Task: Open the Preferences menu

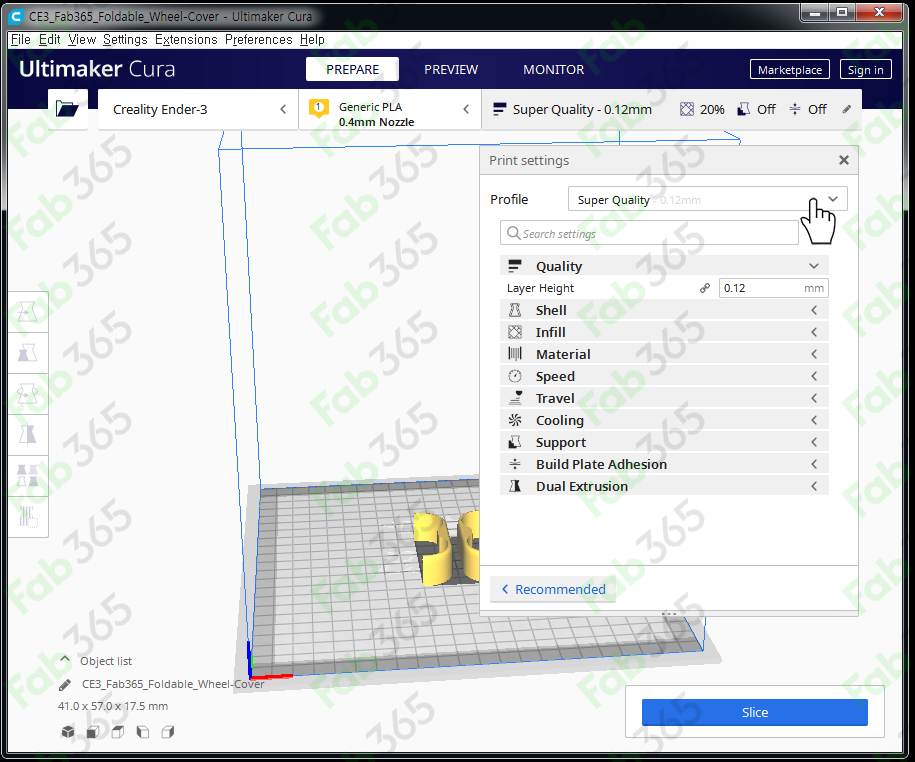Action: click(259, 40)
